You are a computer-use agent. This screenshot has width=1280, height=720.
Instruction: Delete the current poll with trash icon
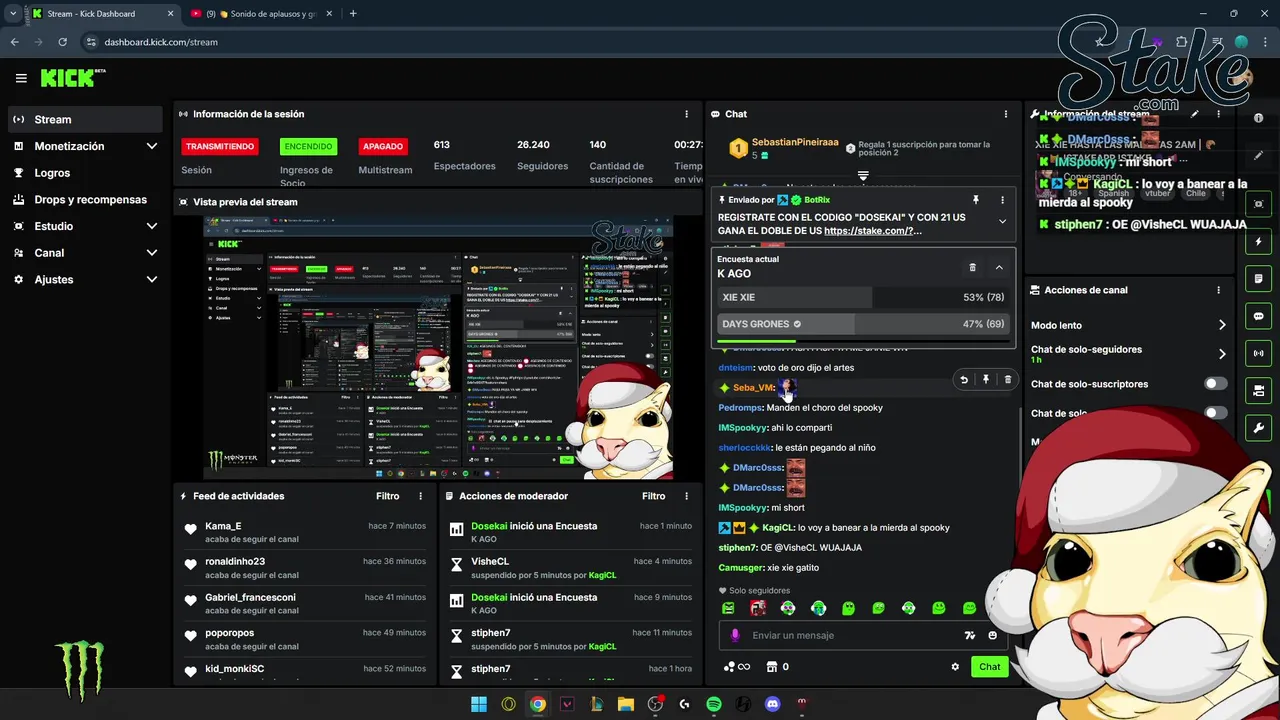point(972,267)
